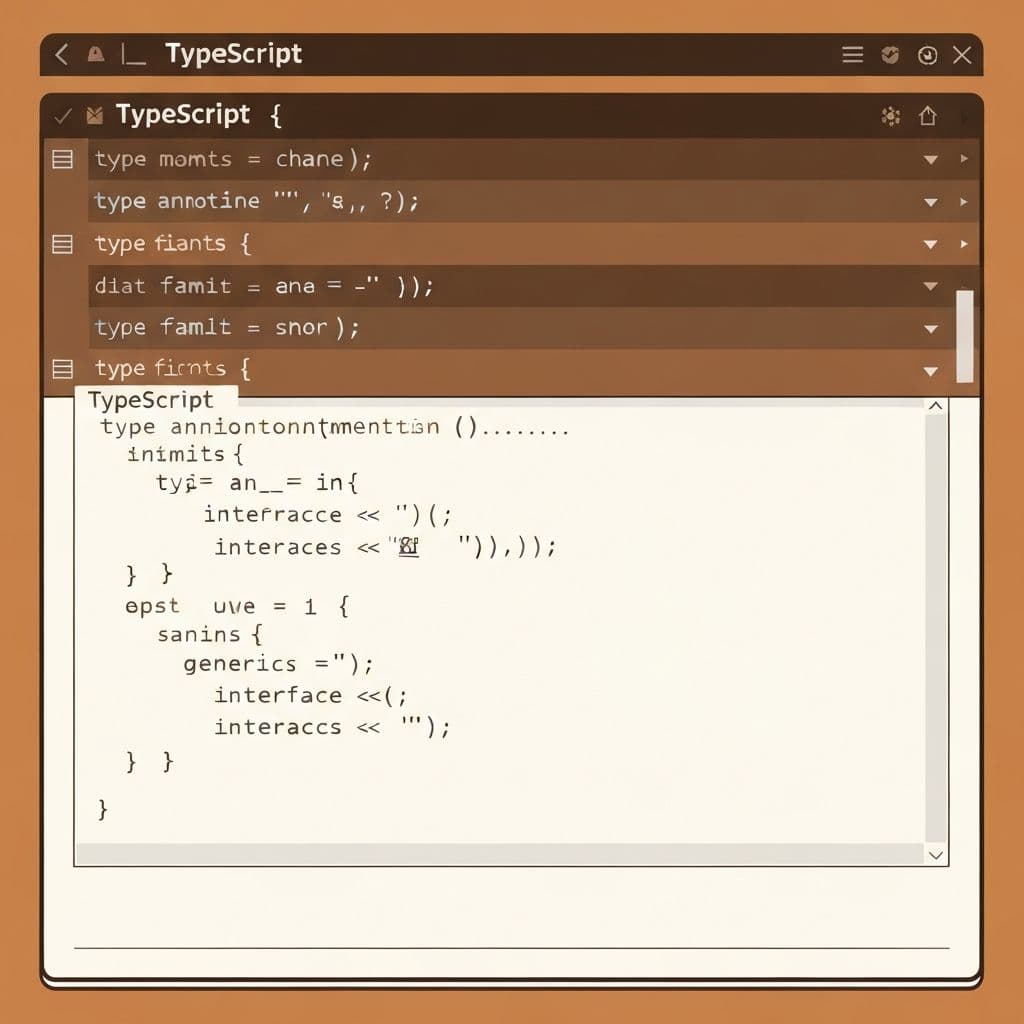Click the right arrow on the 'type fiants' row
The image size is (1024, 1024).
coord(962,243)
